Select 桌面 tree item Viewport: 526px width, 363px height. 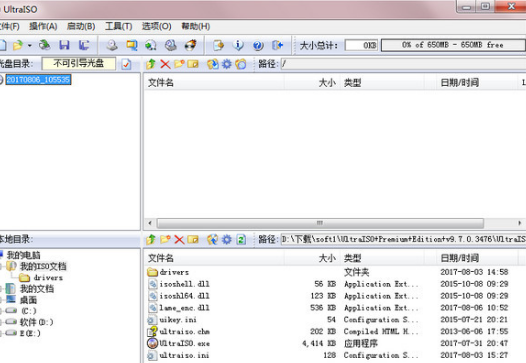pos(28,300)
